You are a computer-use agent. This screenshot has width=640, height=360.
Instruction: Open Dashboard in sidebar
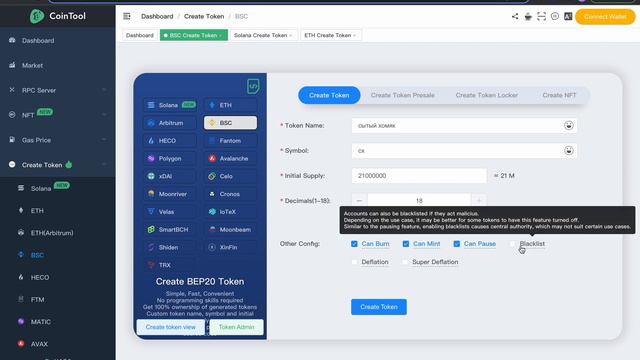58,40
